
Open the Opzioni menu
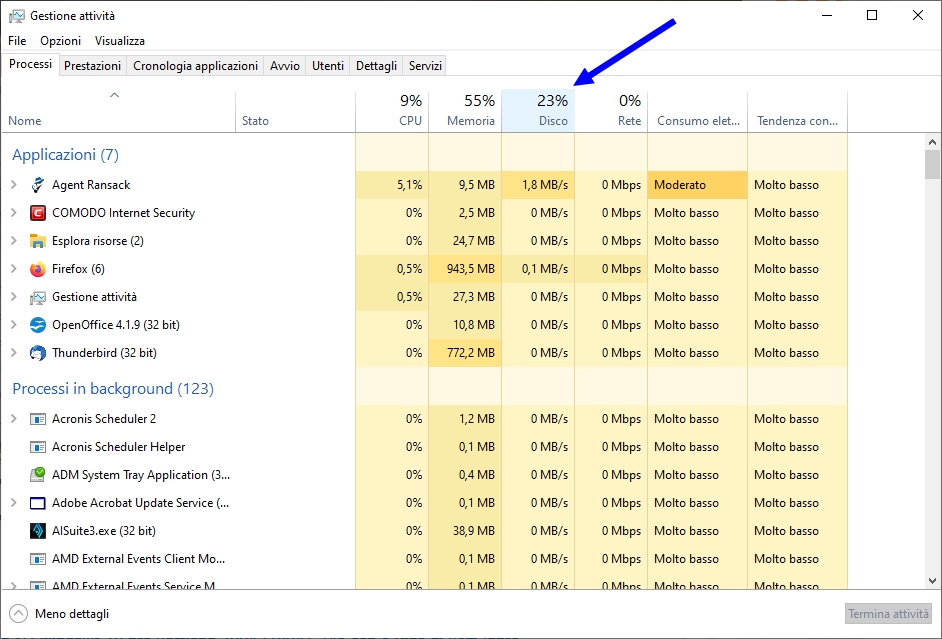(x=61, y=41)
